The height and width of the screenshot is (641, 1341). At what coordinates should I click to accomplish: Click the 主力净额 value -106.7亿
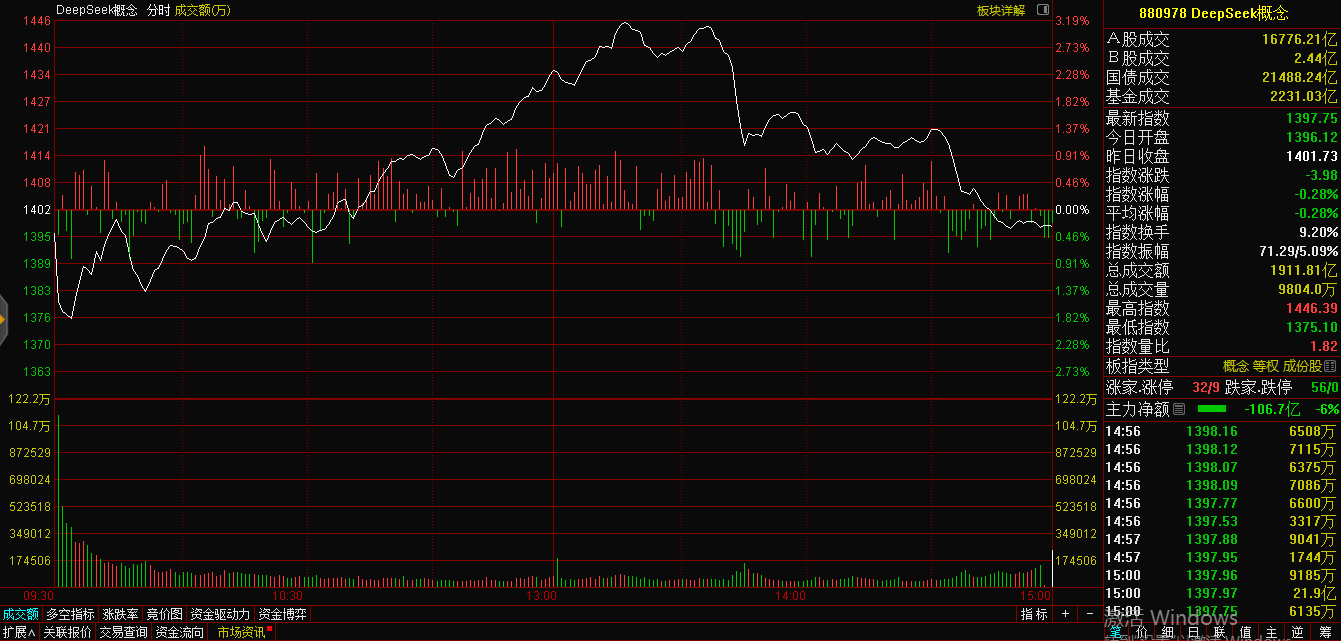(1271, 409)
